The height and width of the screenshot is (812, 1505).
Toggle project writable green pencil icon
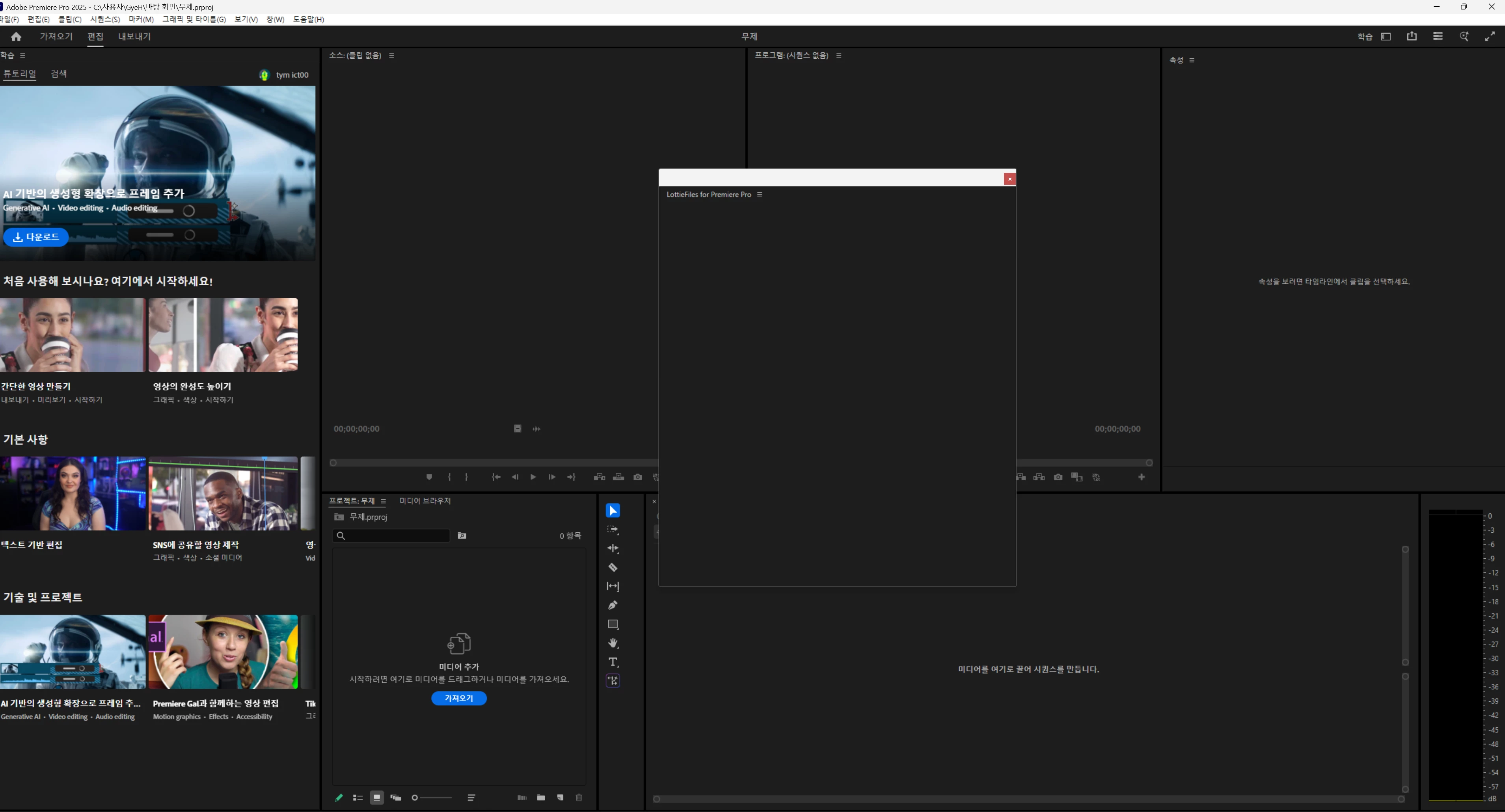pyautogui.click(x=339, y=797)
